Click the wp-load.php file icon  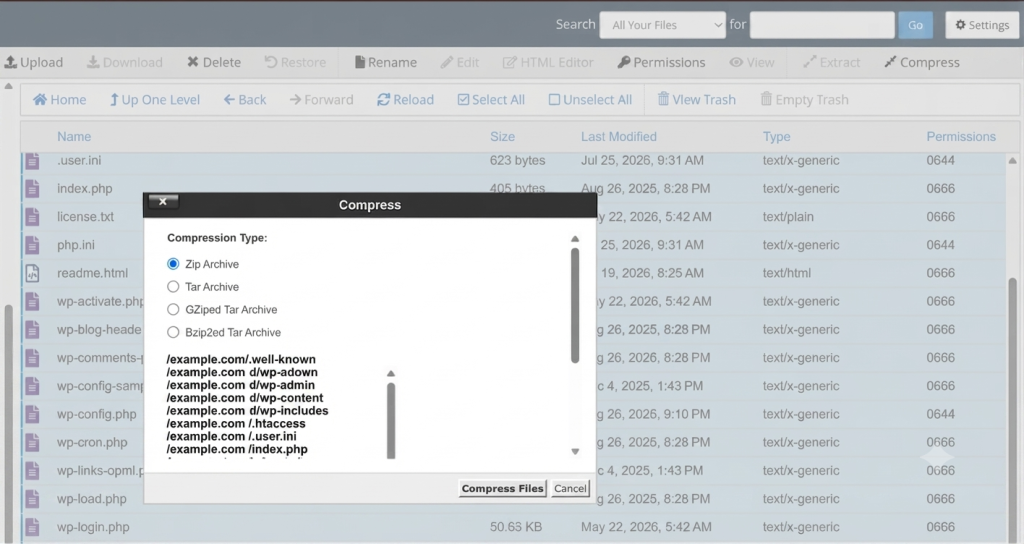(32, 499)
